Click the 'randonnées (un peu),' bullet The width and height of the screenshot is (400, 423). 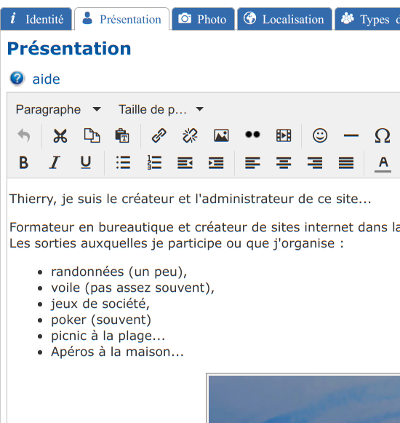(x=119, y=272)
